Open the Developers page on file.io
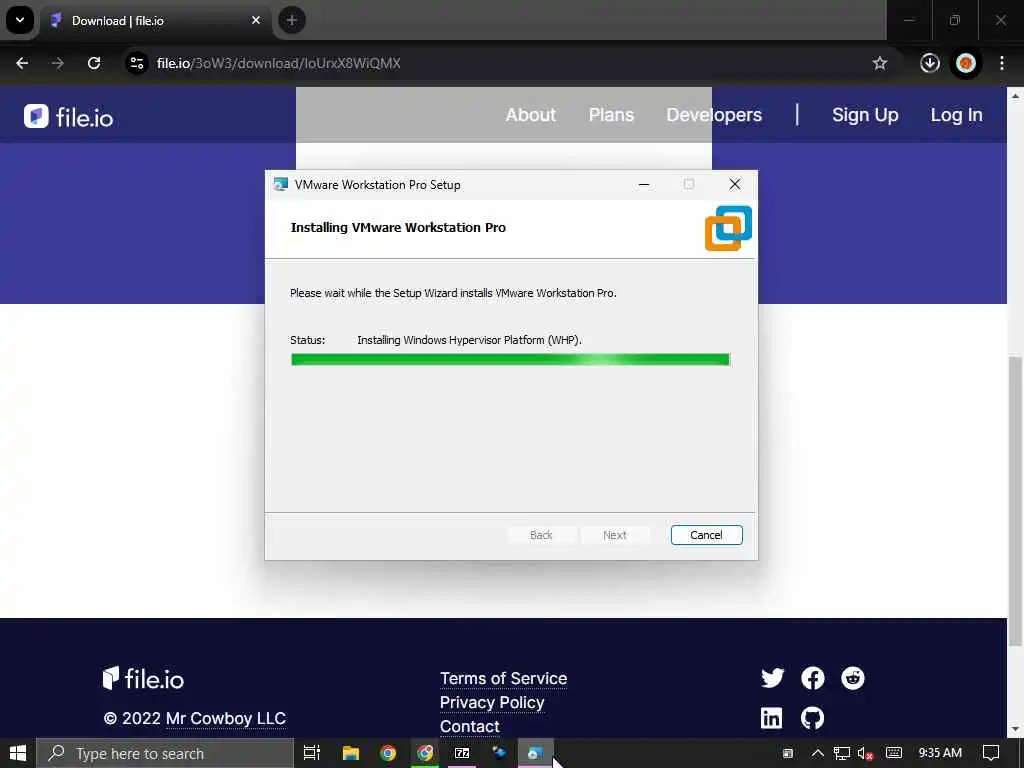Viewport: 1024px width, 768px height. pyautogui.click(x=714, y=115)
